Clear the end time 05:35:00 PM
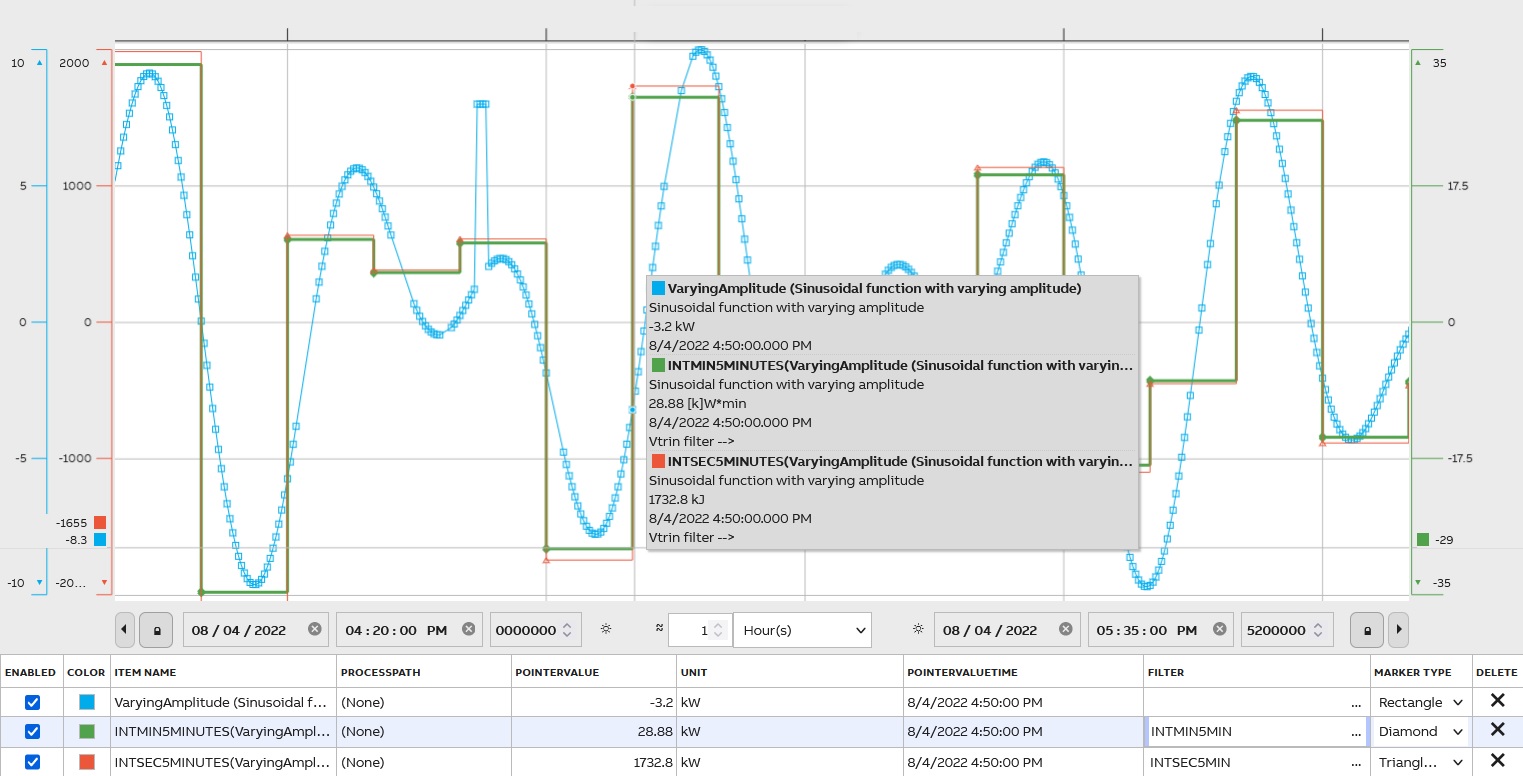Image resolution: width=1523 pixels, height=776 pixels. (1219, 629)
